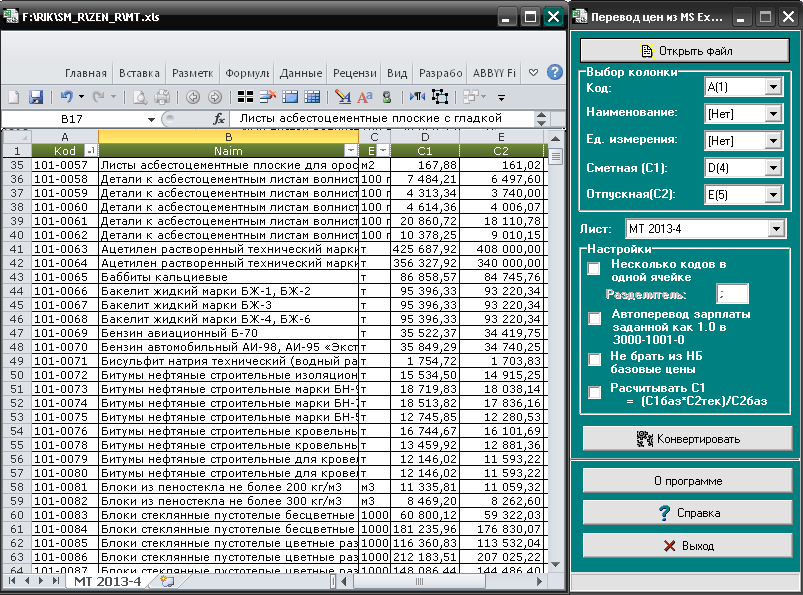
Task: Click the Excel help question mark icon
Action: [553, 73]
